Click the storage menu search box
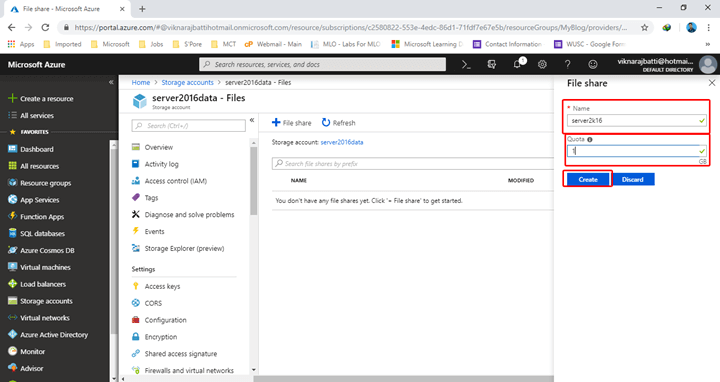720x382 pixels. tap(189, 125)
